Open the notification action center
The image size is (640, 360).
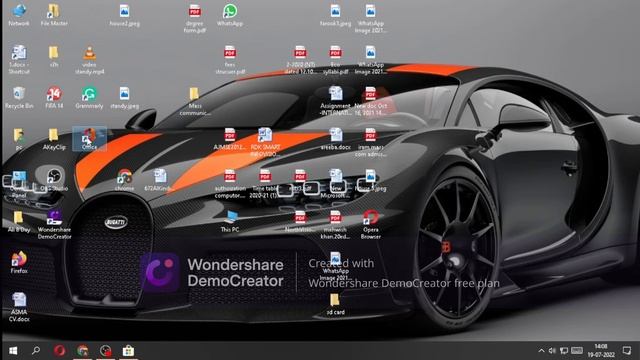click(x=627, y=351)
